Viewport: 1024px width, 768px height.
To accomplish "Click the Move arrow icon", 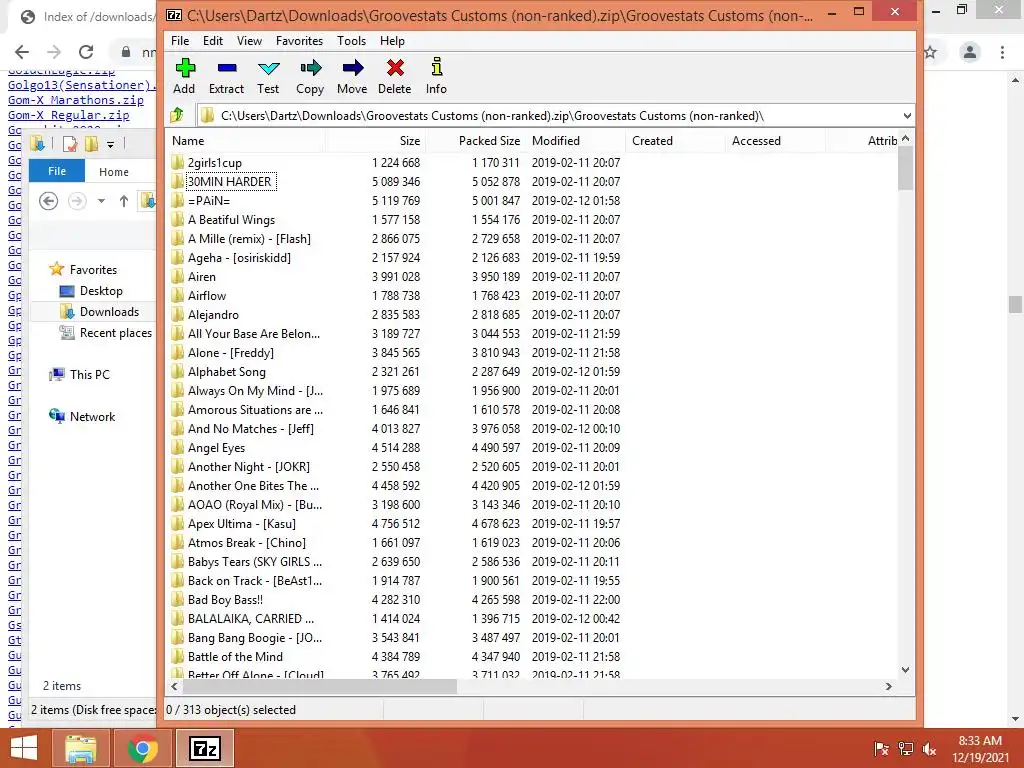I will [x=352, y=76].
